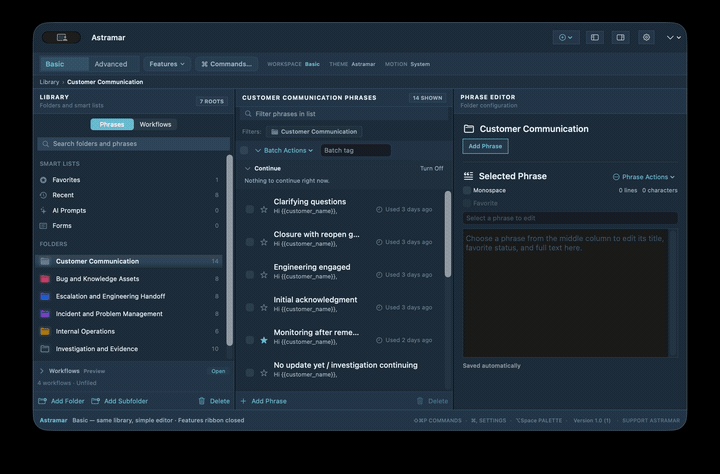Click the clock icon on Engineering engaged row

tap(379, 275)
